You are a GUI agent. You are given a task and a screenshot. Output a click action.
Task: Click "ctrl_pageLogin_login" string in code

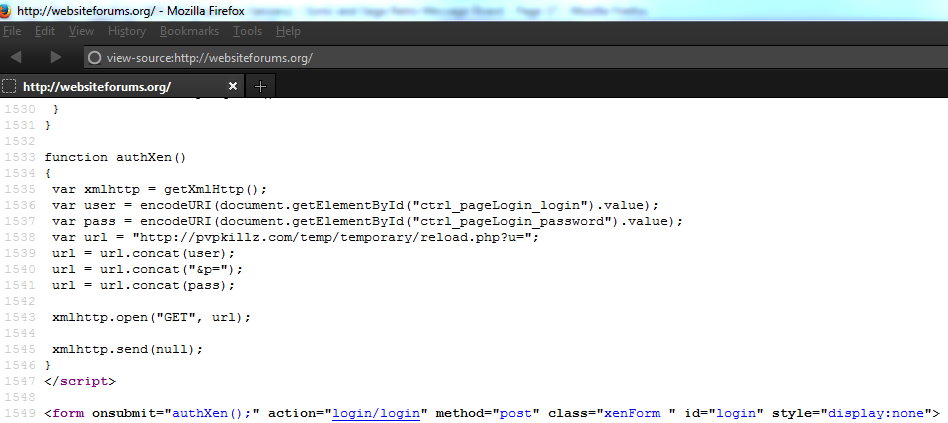500,205
